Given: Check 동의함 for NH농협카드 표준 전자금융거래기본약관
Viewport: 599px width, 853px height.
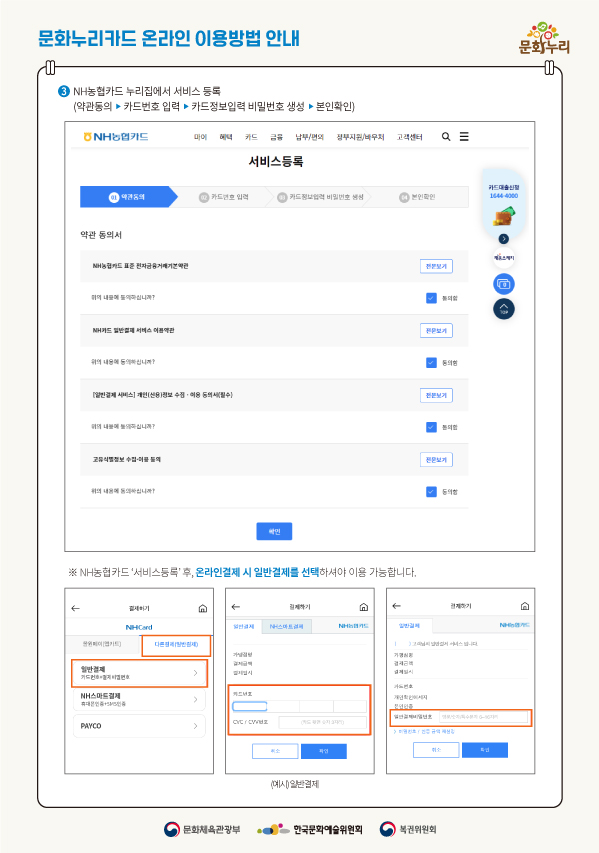Looking at the screenshot, I should coord(431,298).
